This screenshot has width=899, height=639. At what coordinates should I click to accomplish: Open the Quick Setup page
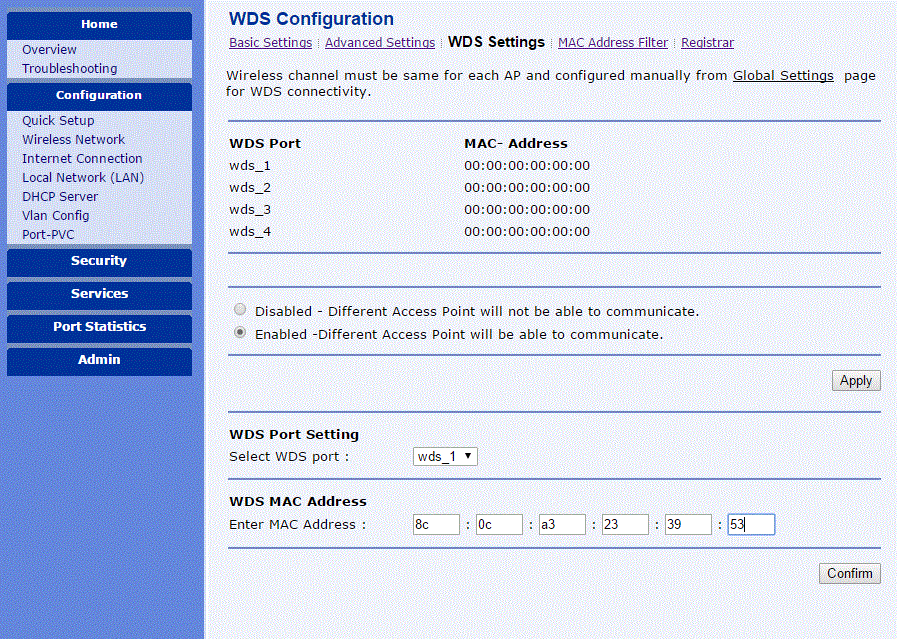click(58, 121)
